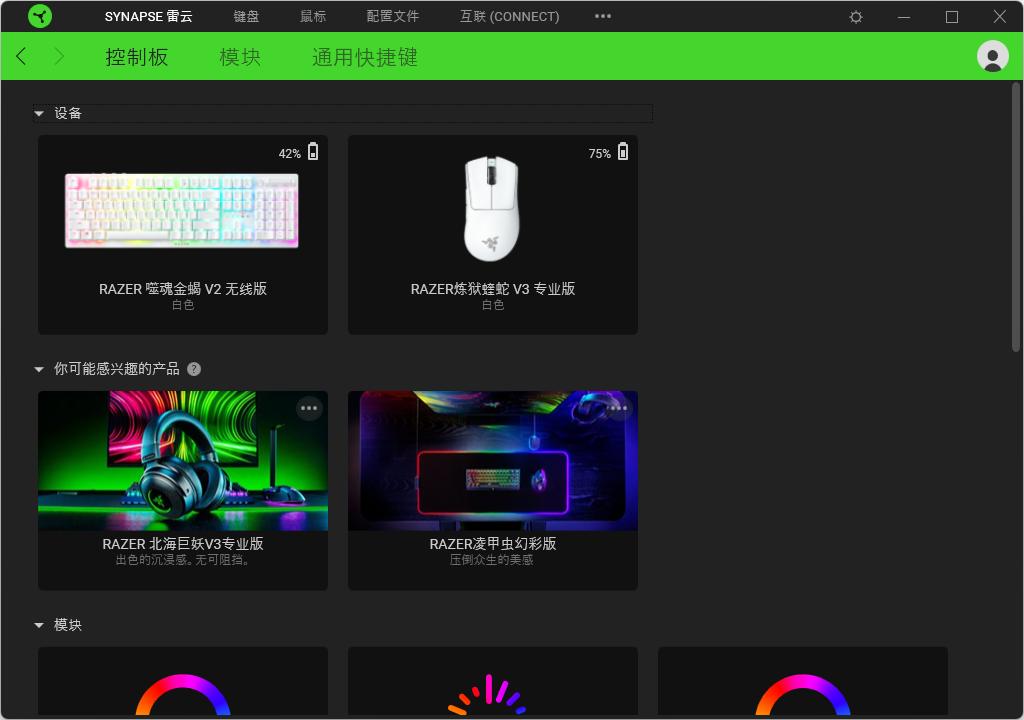This screenshot has height=720, width=1024.
Task: Open 配置文件 from the top bar
Action: [393, 16]
